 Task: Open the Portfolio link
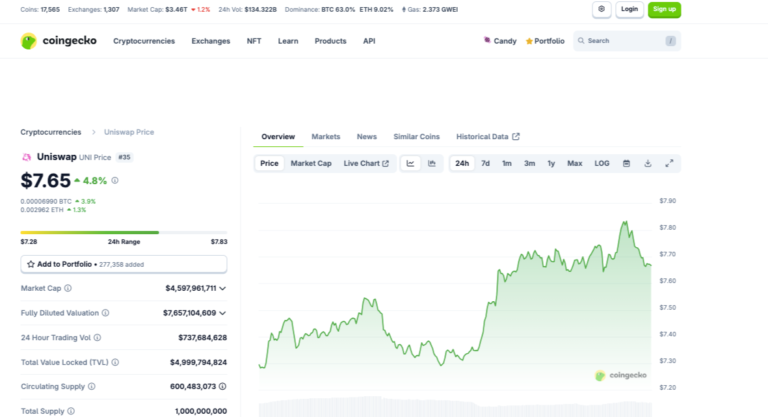(545, 41)
